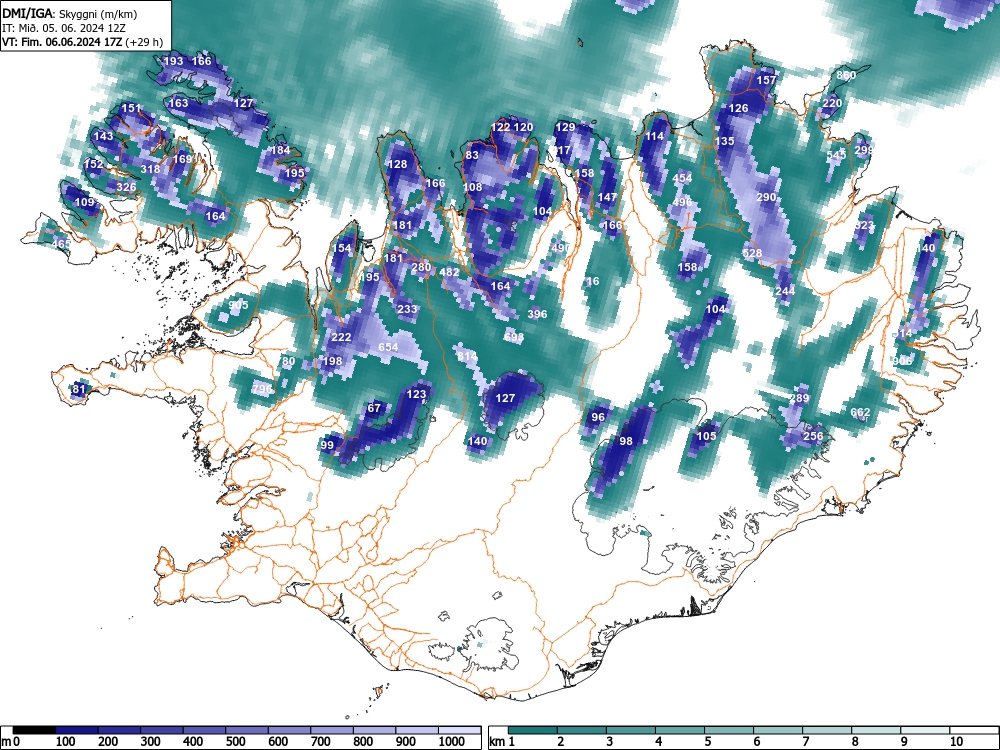This screenshot has width=1000, height=750.
Task: Click the map value 233
Action: (x=407, y=309)
